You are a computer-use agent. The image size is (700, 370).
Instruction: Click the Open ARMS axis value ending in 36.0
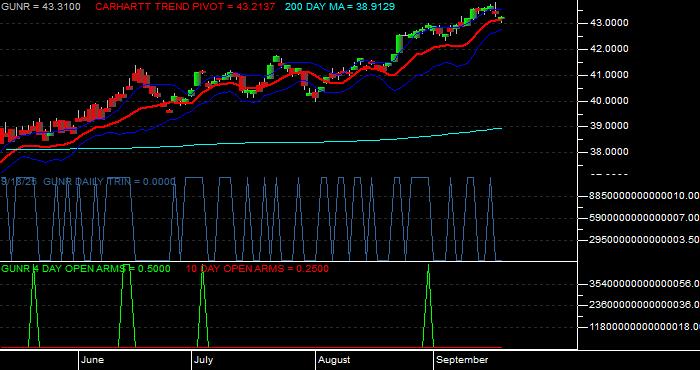point(644,305)
